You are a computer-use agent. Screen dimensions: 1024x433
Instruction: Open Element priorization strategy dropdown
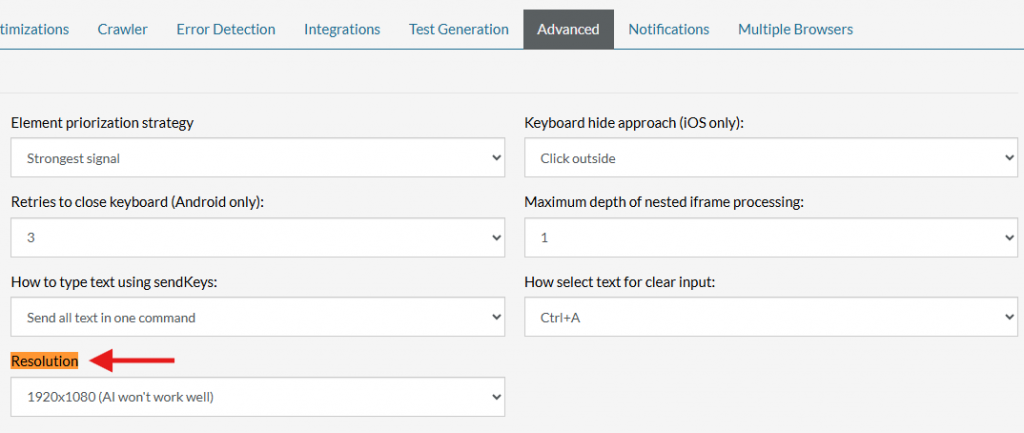pyautogui.click(x=257, y=158)
